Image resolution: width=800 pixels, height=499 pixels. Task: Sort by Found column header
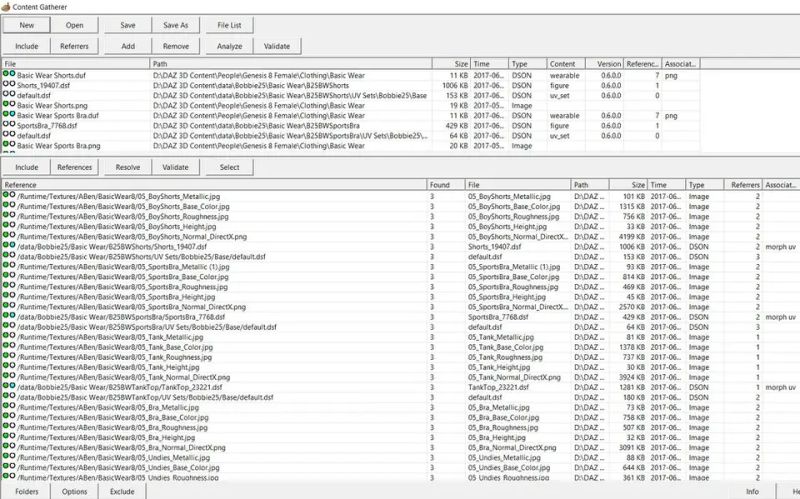(x=446, y=185)
